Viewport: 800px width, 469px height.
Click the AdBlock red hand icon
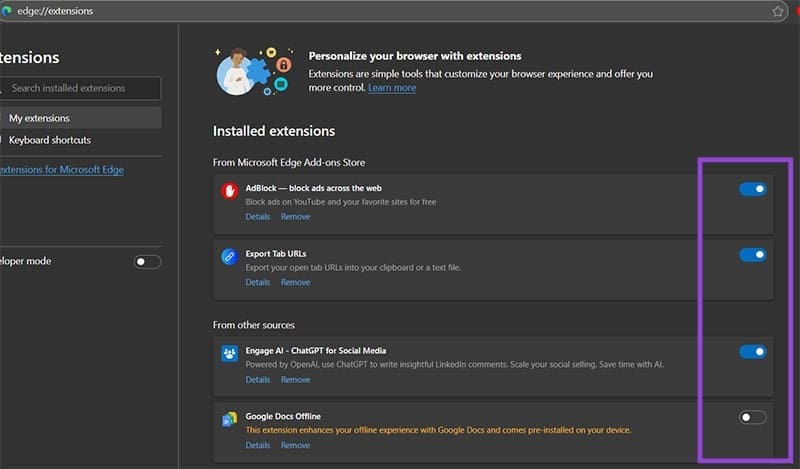(230, 191)
